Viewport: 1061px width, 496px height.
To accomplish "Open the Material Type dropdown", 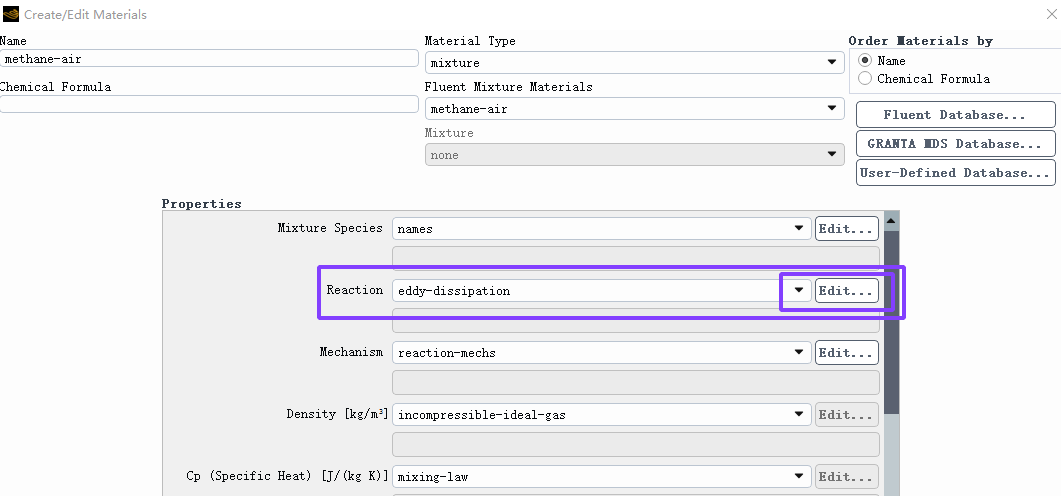I will (635, 63).
